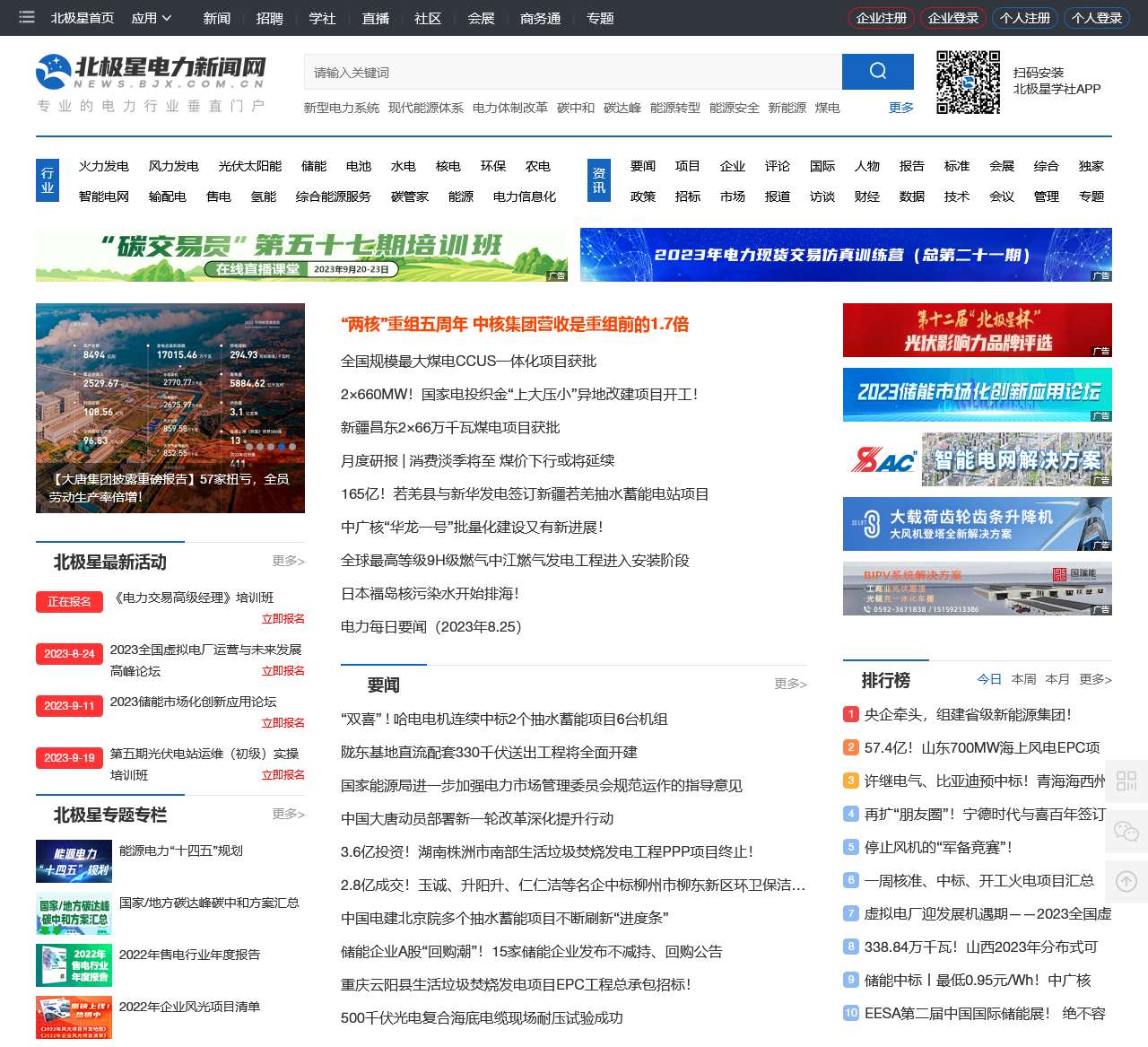Click the Beijixing power news site logo
This screenshot has width=1148, height=1047.
(x=152, y=83)
